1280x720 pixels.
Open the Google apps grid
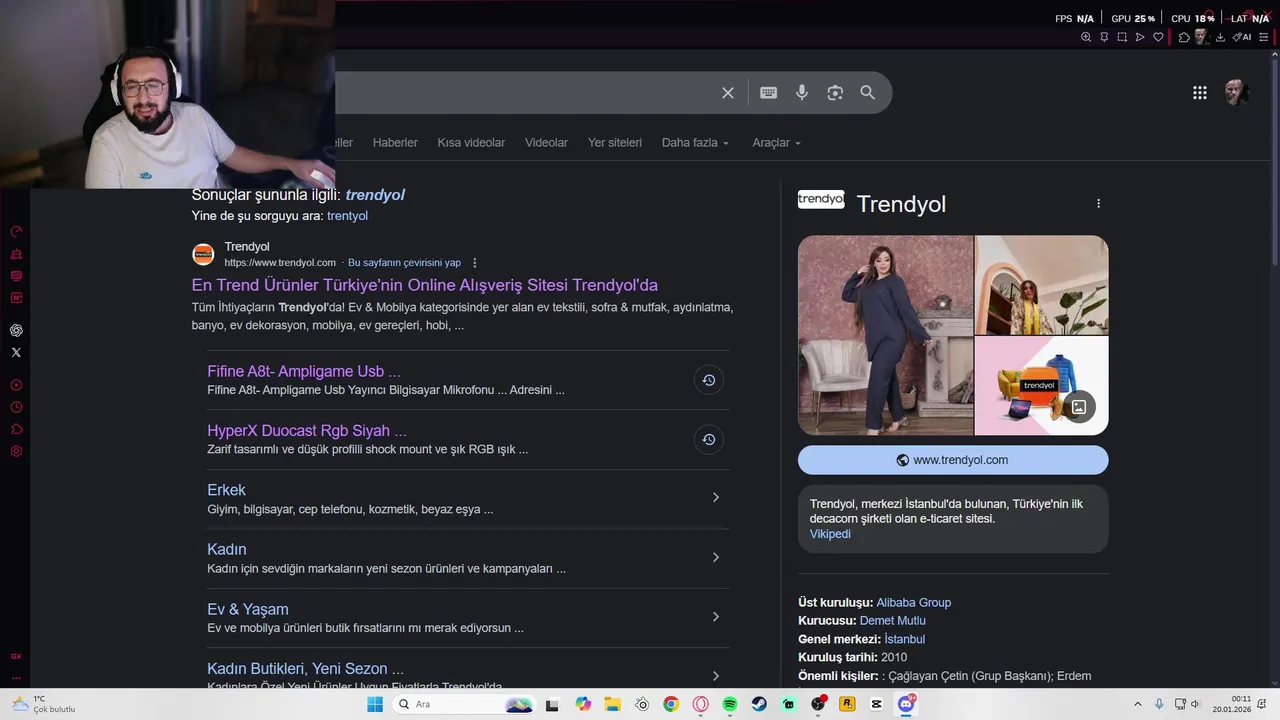(x=1200, y=93)
